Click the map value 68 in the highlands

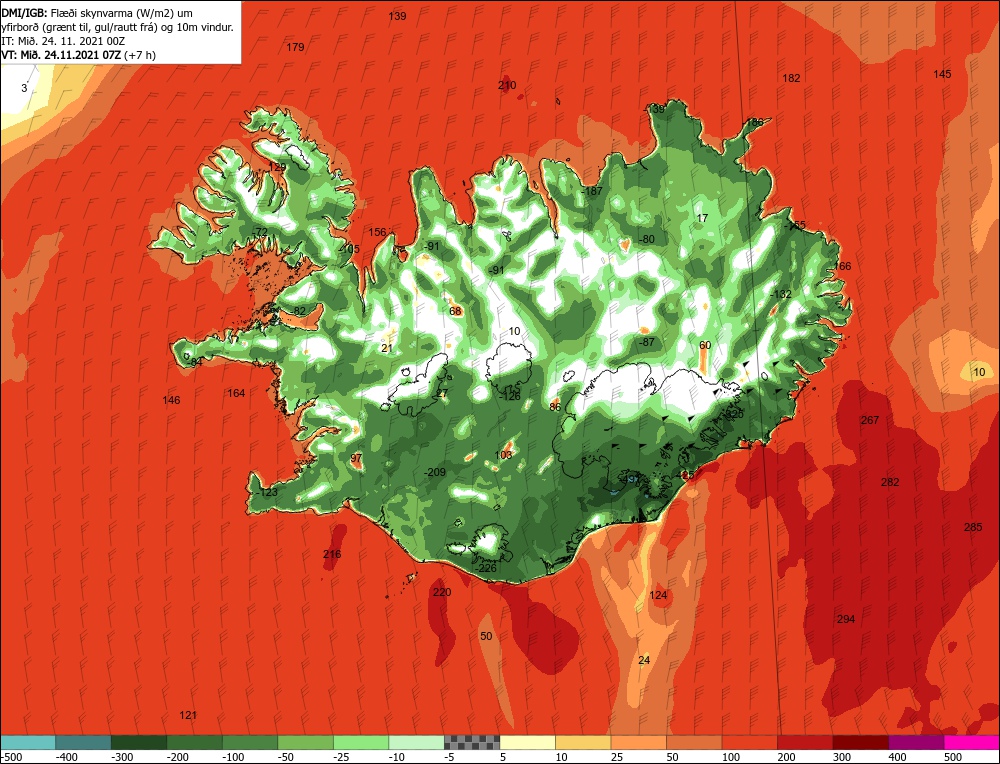455,311
